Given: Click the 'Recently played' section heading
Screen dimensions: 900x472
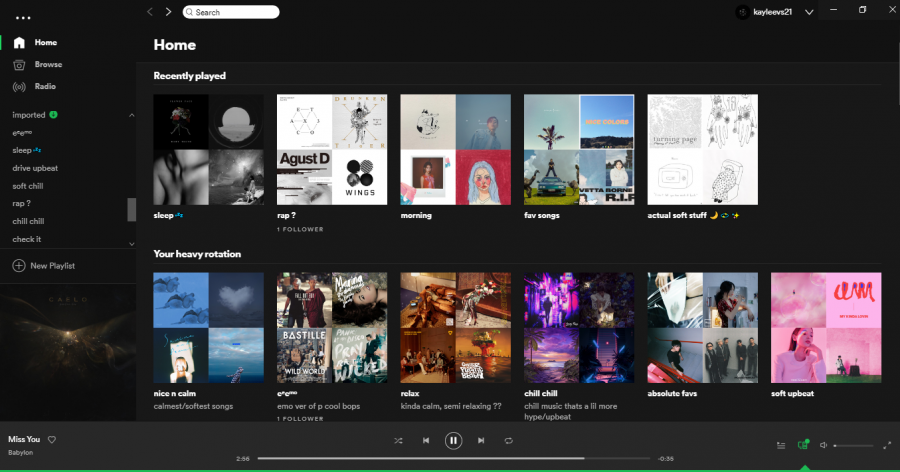Looking at the screenshot, I should coord(189,76).
